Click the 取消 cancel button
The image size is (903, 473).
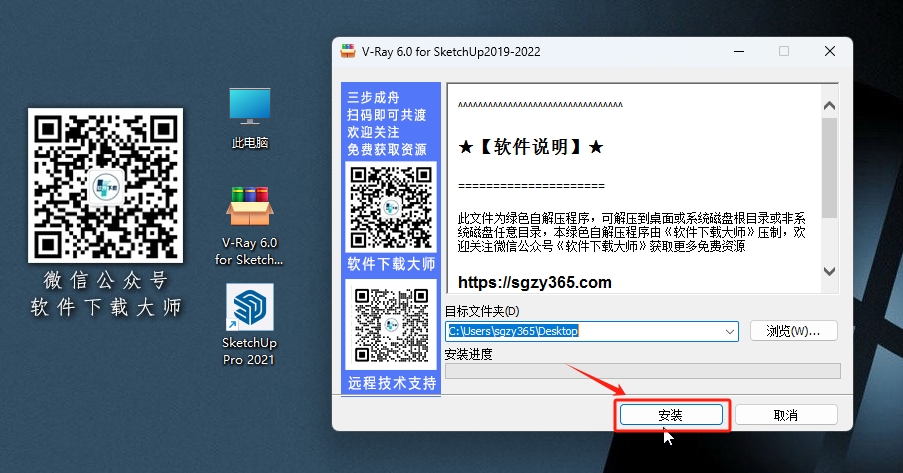(786, 415)
